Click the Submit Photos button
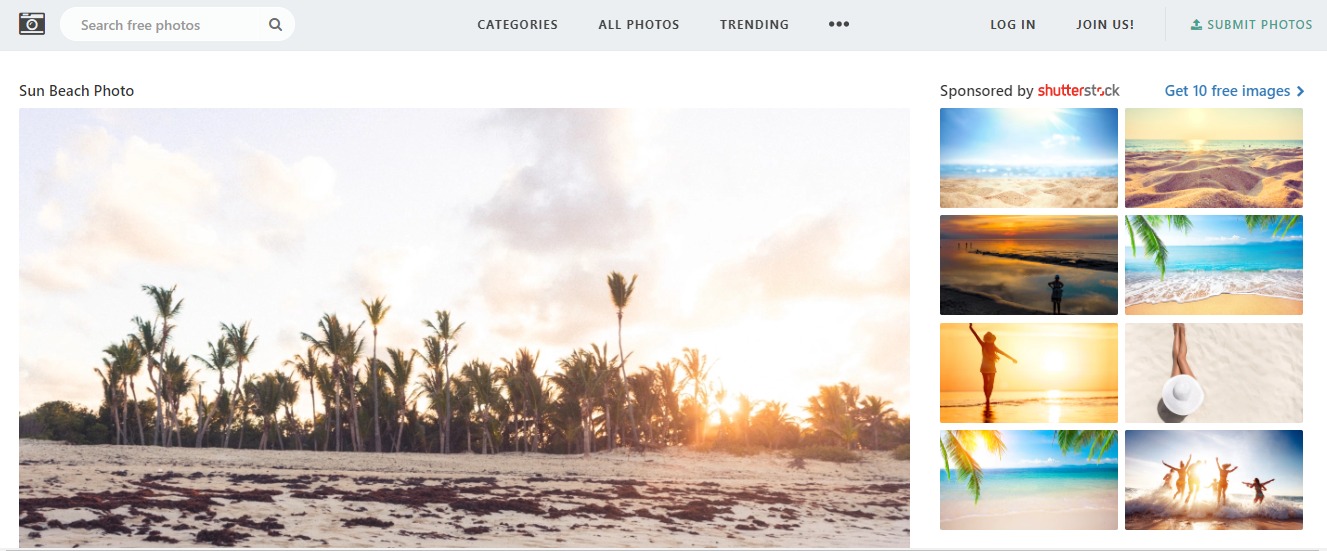Screen dimensions: 1327x551 pyautogui.click(x=1251, y=24)
